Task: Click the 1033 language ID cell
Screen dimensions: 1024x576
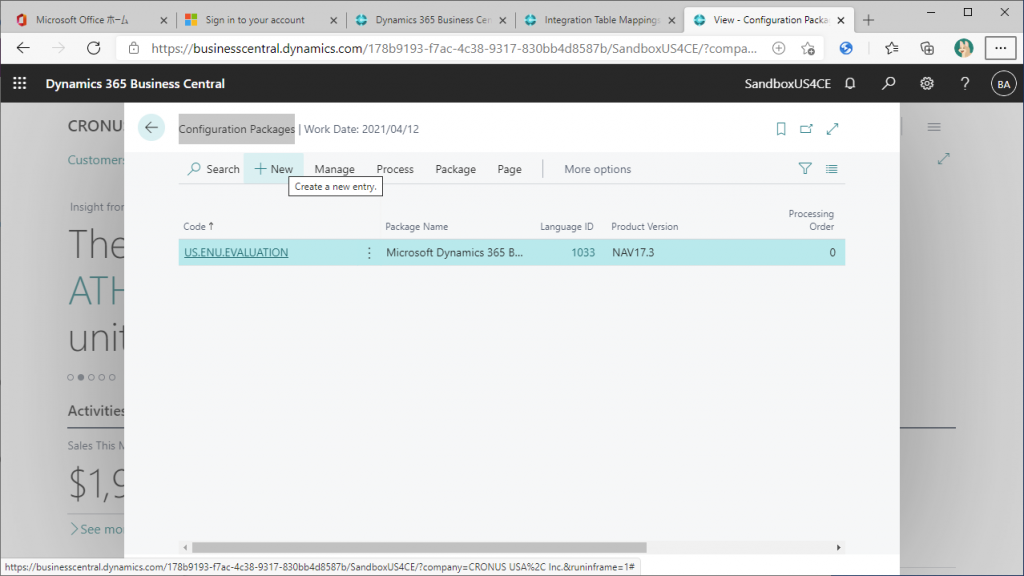Action: (x=583, y=253)
